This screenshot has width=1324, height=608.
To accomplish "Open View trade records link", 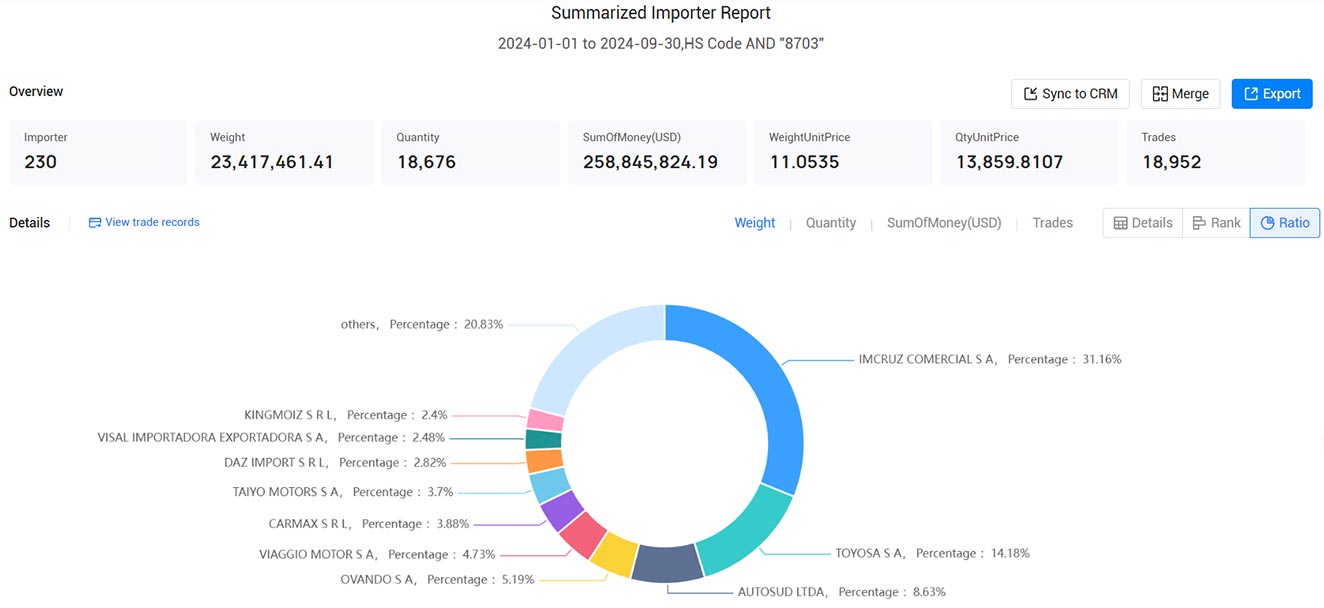I will (x=144, y=222).
